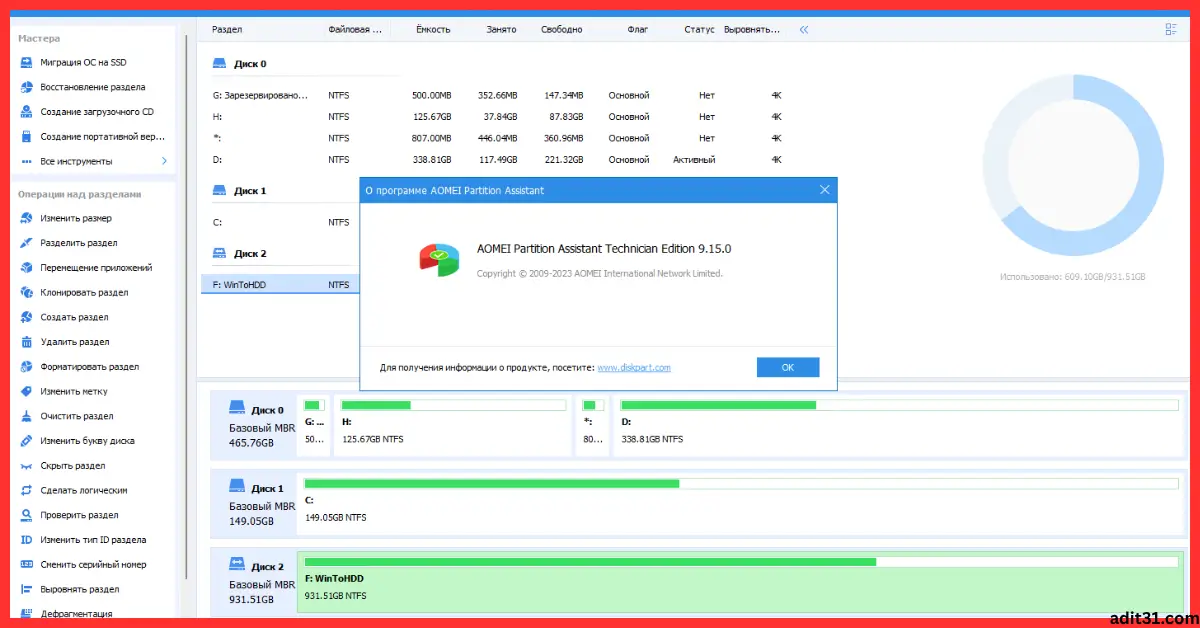Click the Change drive letter icon

coord(28,441)
